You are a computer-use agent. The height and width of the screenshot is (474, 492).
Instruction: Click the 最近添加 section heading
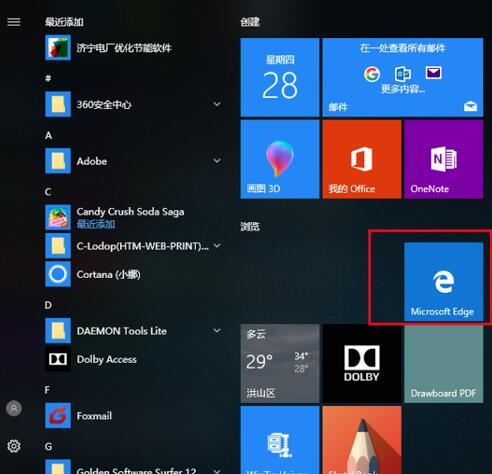(x=64, y=22)
